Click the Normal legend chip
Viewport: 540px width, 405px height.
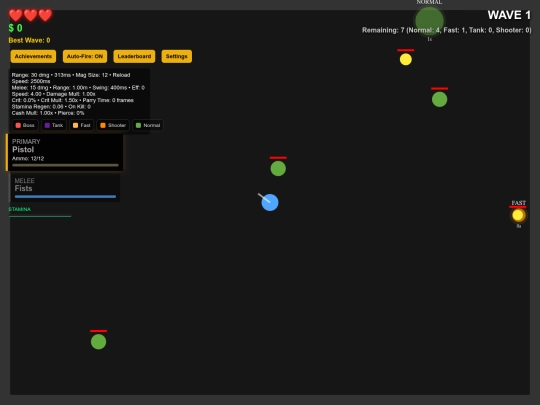148,125
